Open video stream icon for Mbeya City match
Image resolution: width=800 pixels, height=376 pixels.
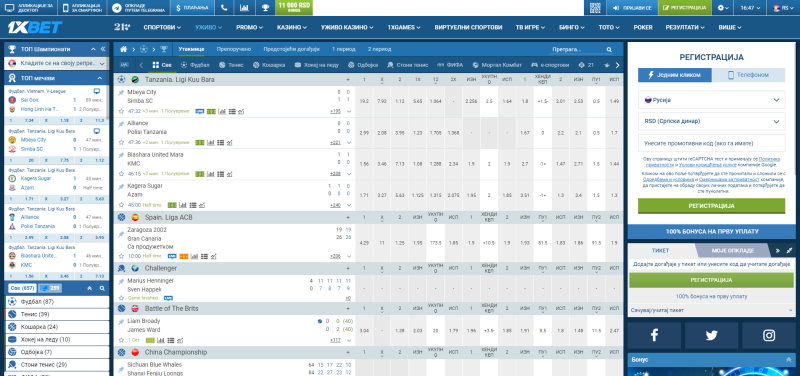[200, 111]
